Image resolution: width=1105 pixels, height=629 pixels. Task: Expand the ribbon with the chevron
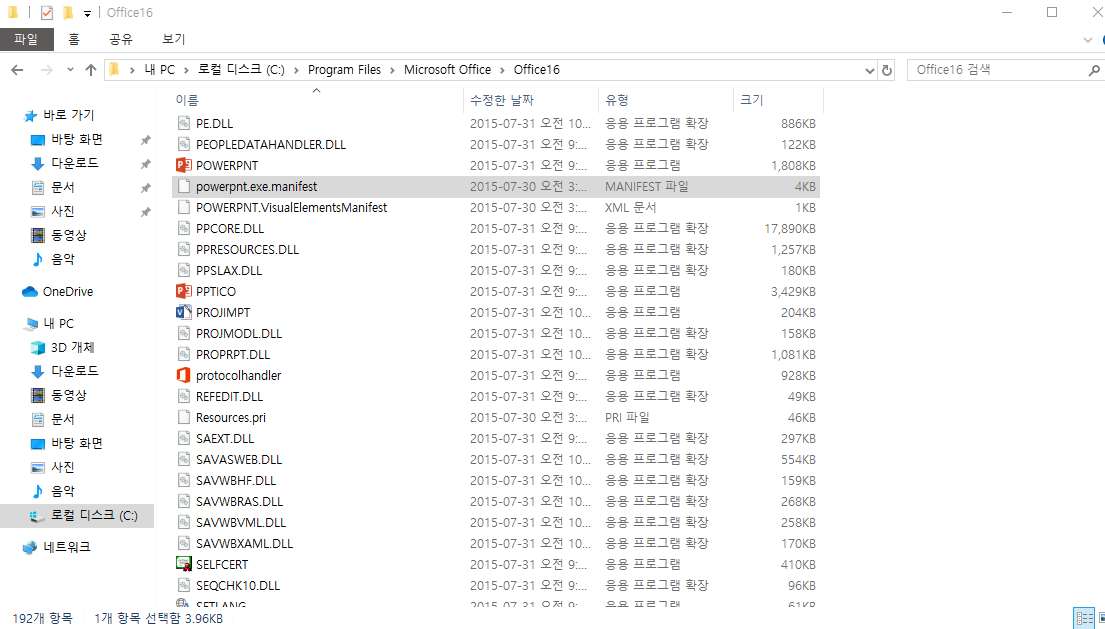[x=1087, y=39]
